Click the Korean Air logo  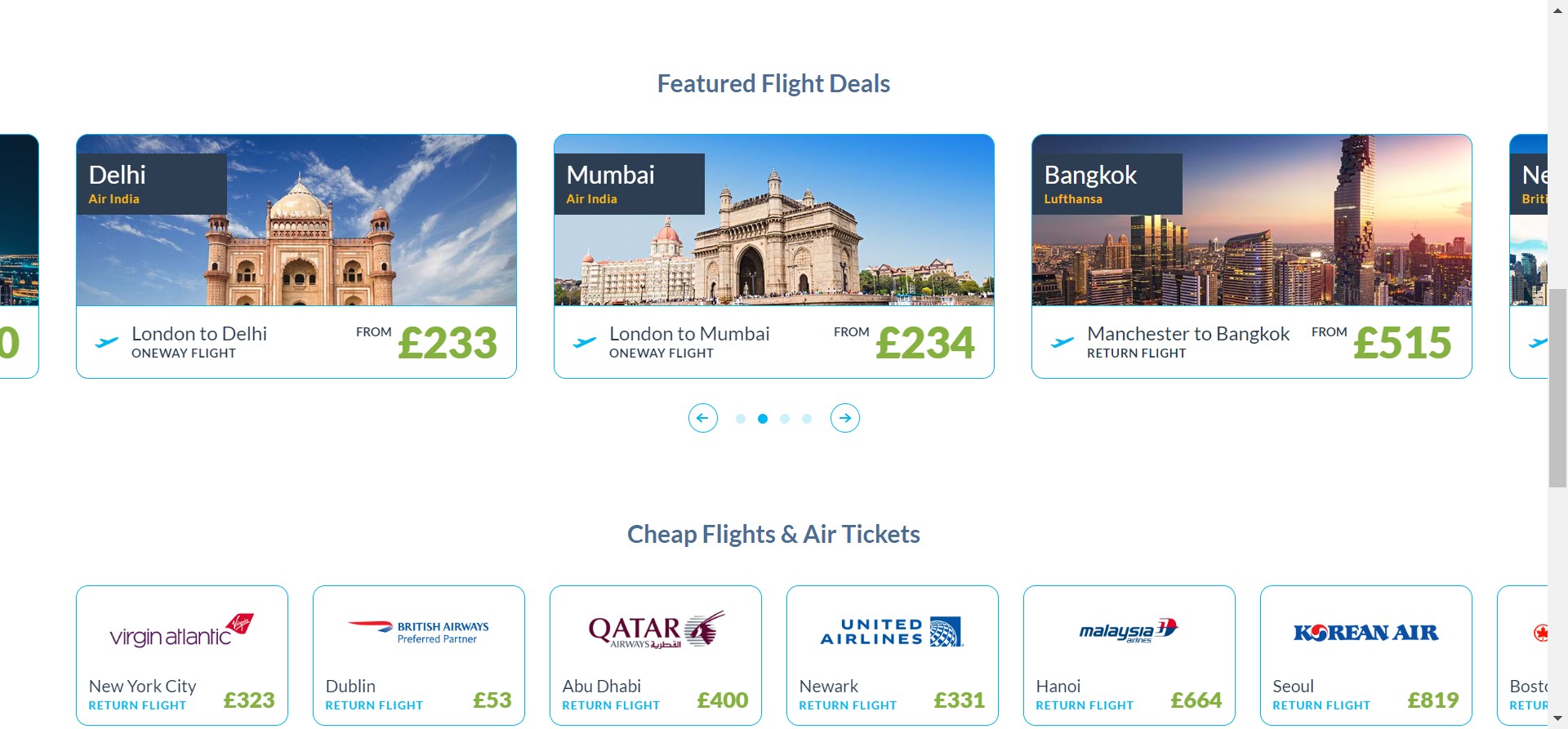click(x=1365, y=633)
